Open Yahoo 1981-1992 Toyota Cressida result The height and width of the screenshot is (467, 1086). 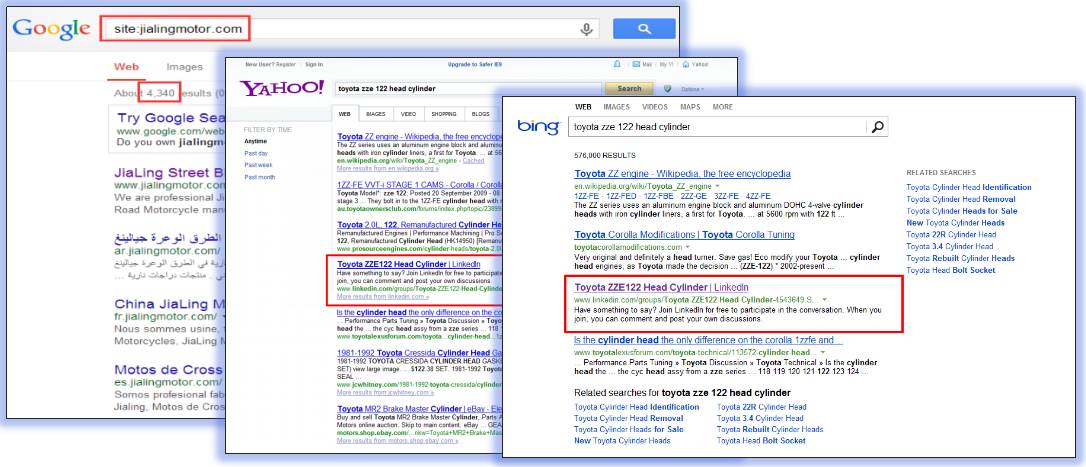419,352
